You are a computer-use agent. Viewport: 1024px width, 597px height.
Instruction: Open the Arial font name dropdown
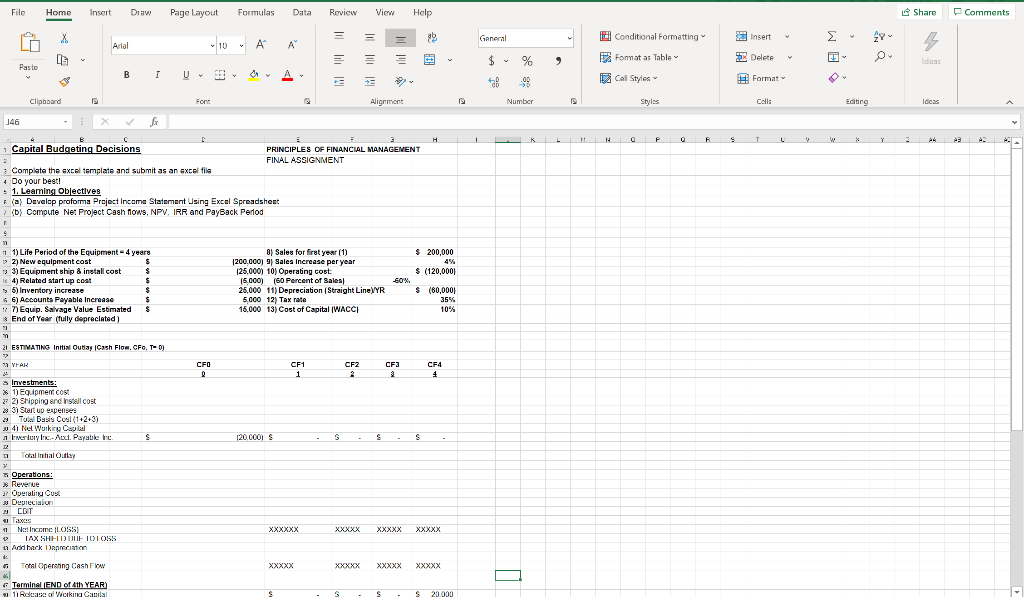[211, 45]
